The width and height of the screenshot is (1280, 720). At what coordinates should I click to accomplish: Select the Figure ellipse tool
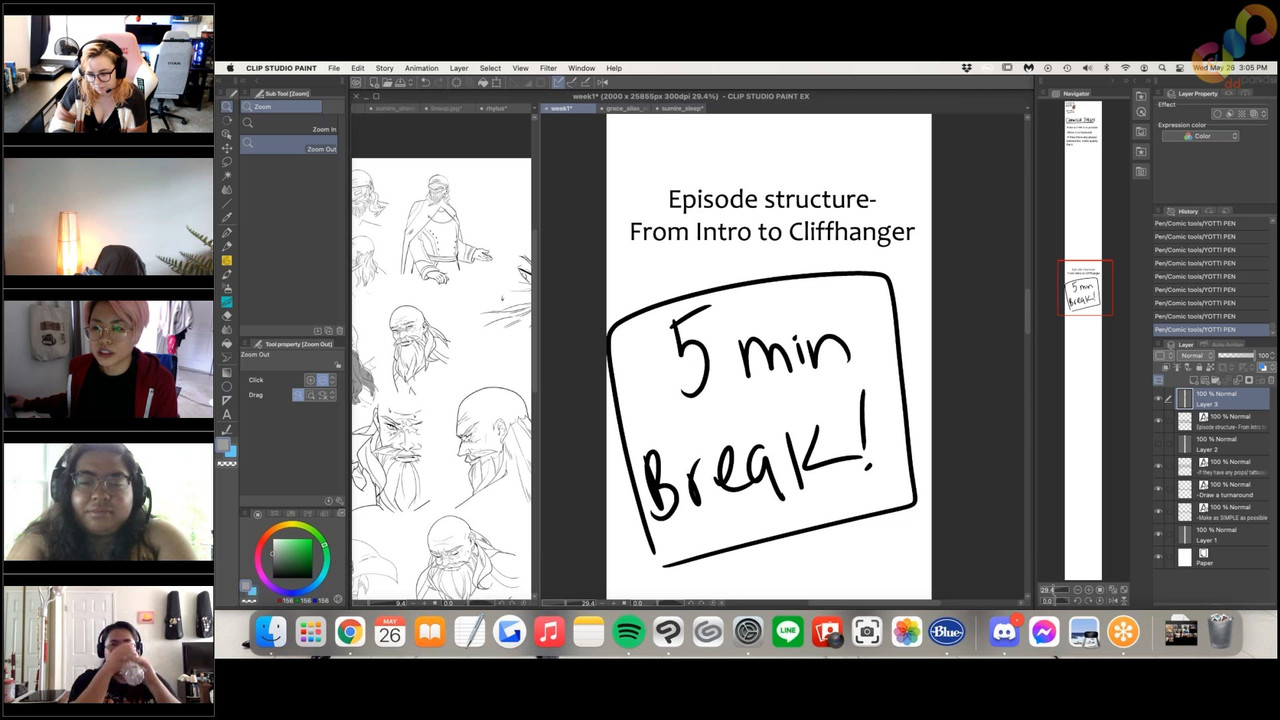(x=227, y=386)
